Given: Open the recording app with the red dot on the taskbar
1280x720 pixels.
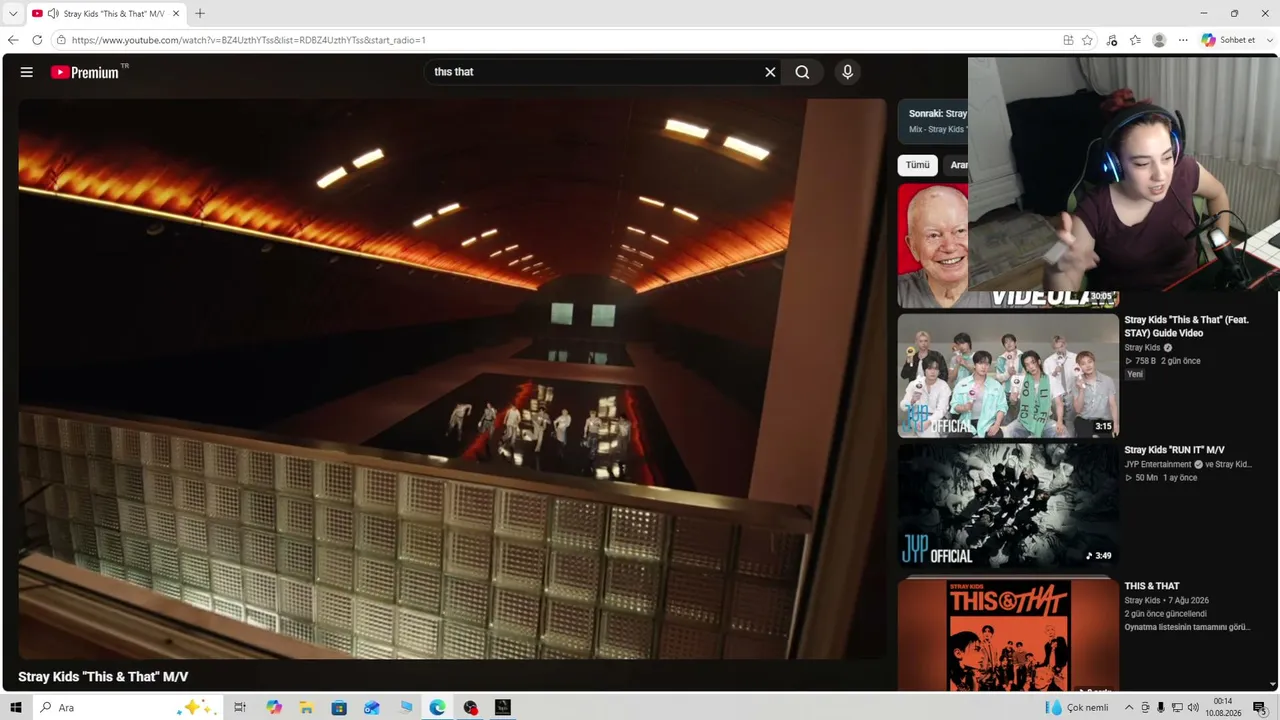Looking at the screenshot, I should pyautogui.click(x=470, y=708).
